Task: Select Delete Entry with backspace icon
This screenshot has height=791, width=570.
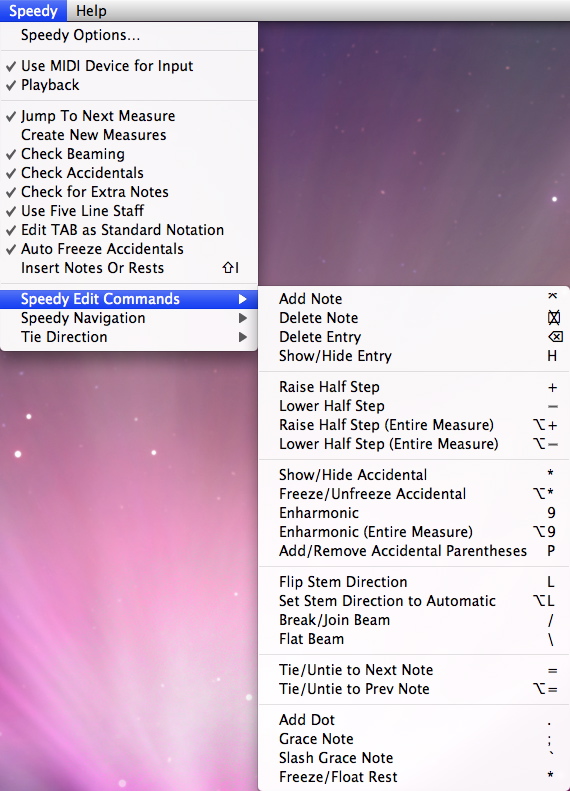Action: click(414, 337)
